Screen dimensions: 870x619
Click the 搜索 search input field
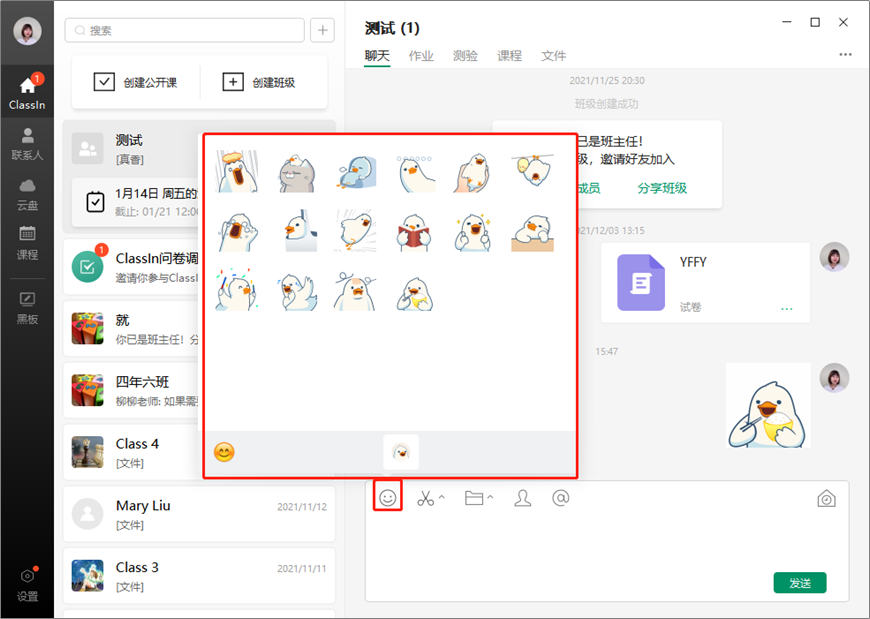click(184, 30)
